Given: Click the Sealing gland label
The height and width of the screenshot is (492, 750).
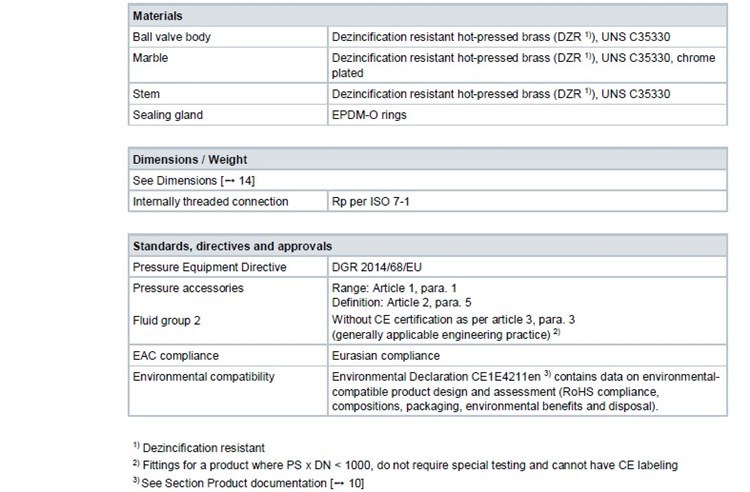Looking at the screenshot, I should pyautogui.click(x=166, y=115).
